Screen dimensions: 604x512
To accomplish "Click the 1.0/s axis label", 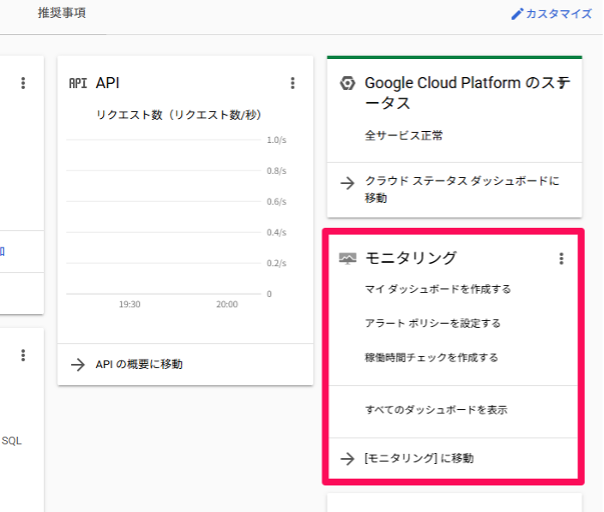I will click(x=277, y=140).
